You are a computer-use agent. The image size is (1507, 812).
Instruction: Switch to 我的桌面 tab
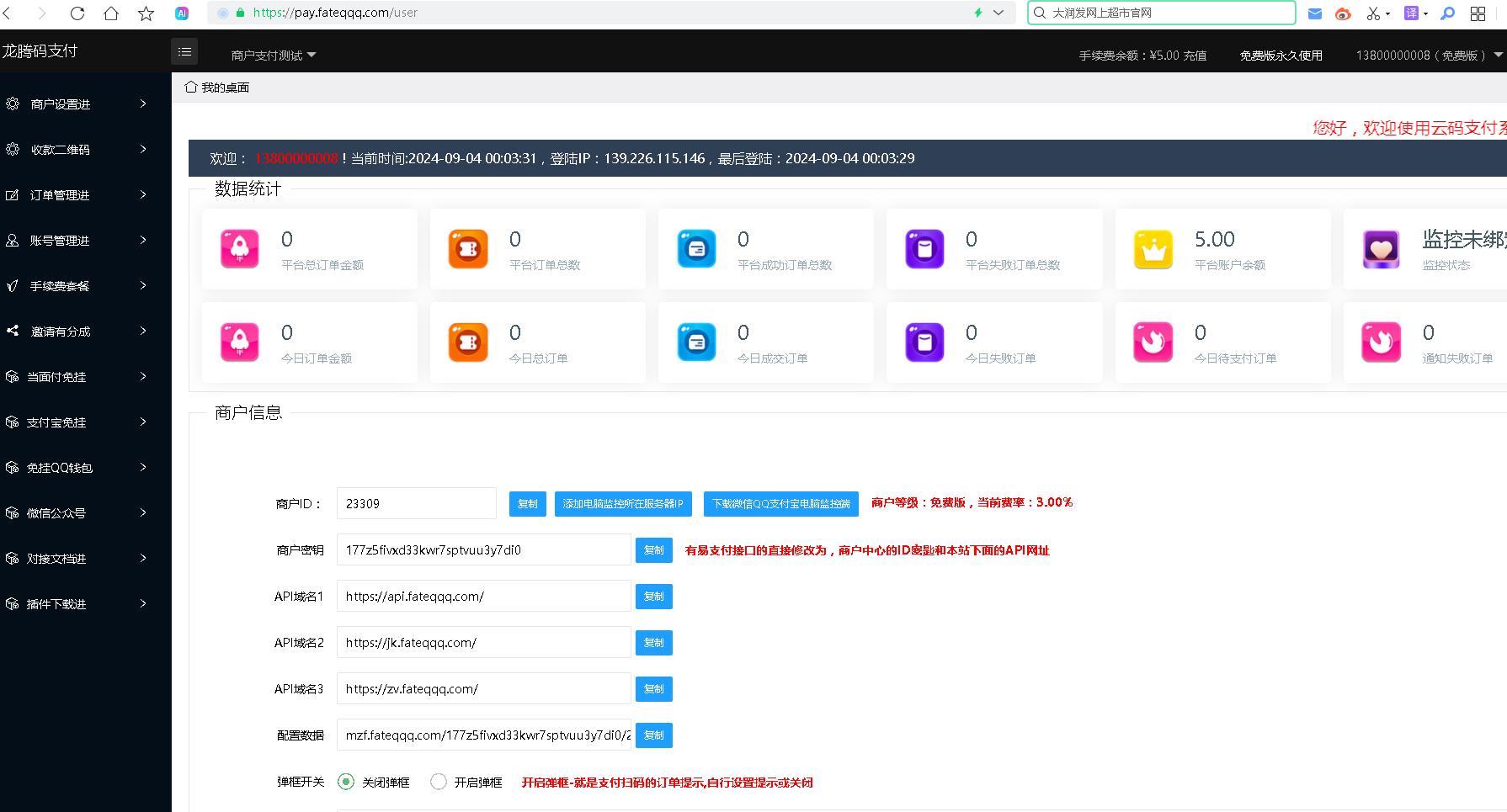point(217,88)
